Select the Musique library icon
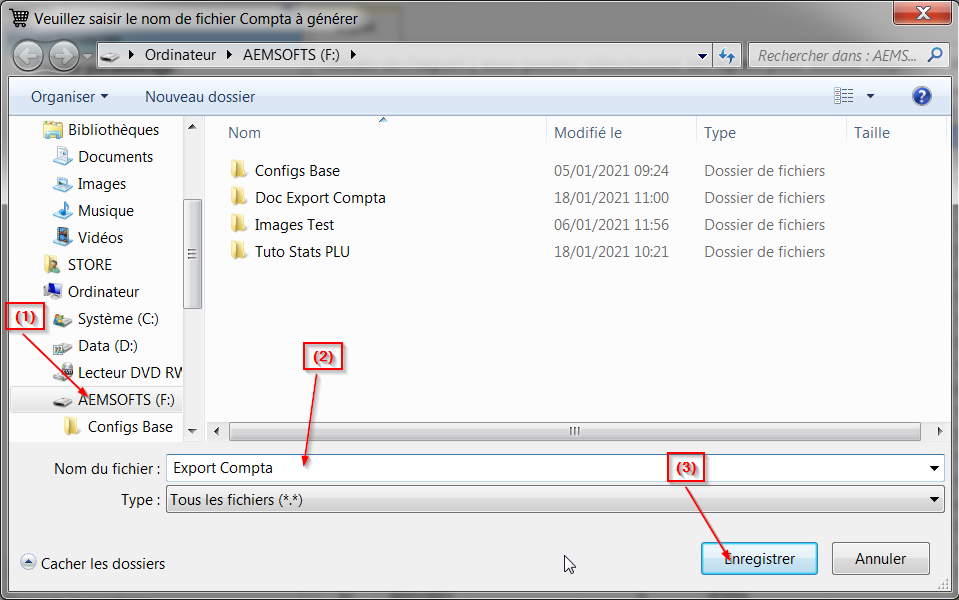Screen dimensions: 959x600 click(63, 211)
